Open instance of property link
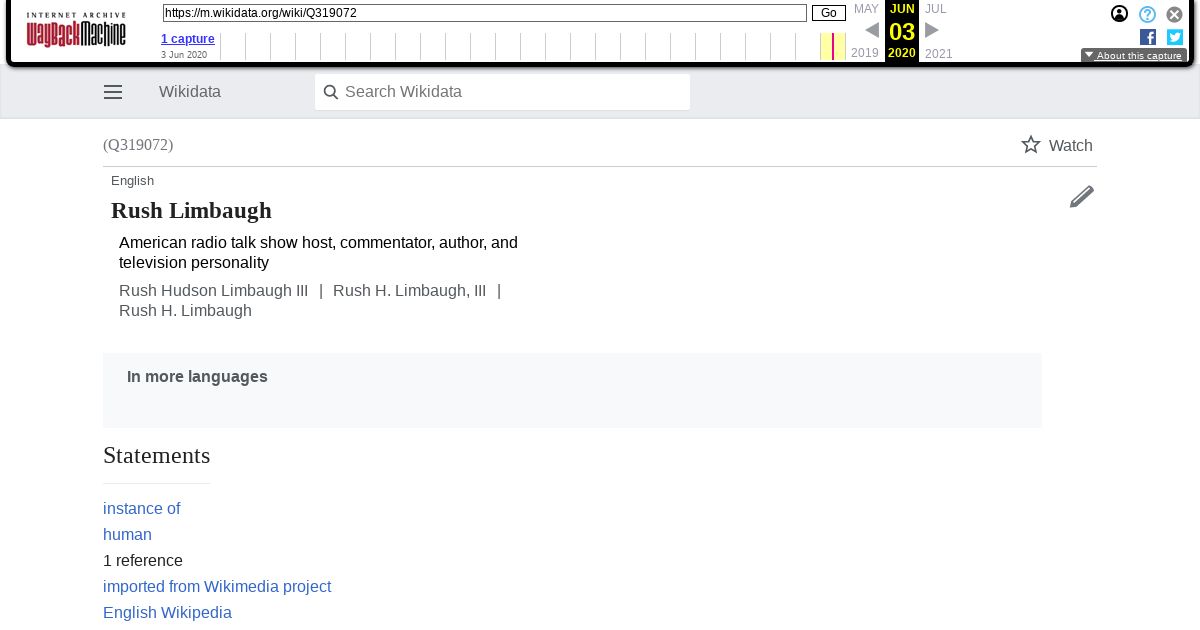Image resolution: width=1200 pixels, height=630 pixels. click(142, 508)
